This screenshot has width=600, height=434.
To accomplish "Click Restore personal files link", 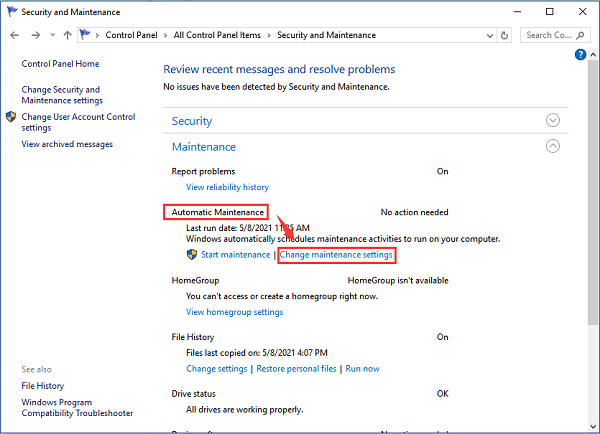I will (x=296, y=369).
